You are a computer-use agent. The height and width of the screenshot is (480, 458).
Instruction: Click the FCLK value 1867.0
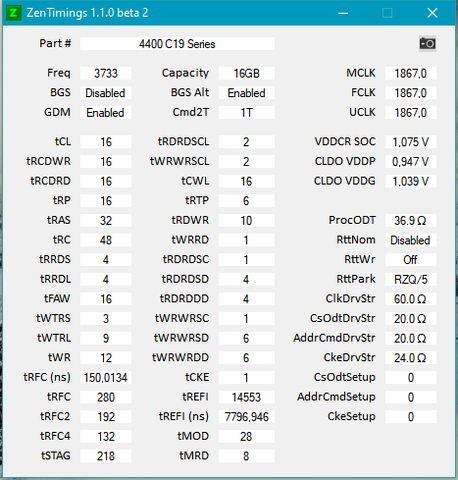(x=411, y=93)
